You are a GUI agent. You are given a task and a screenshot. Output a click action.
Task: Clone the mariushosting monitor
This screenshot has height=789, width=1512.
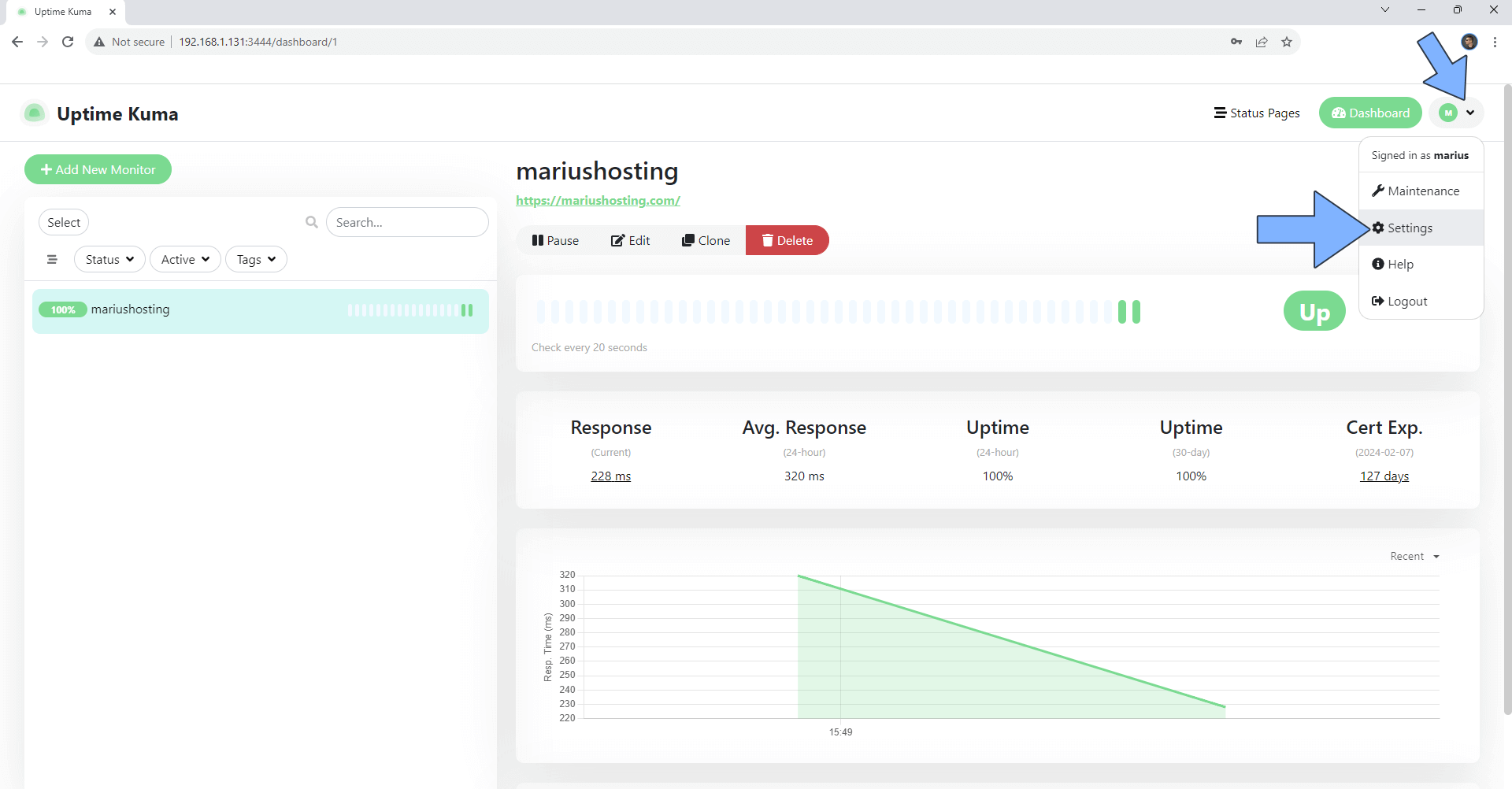[706, 240]
